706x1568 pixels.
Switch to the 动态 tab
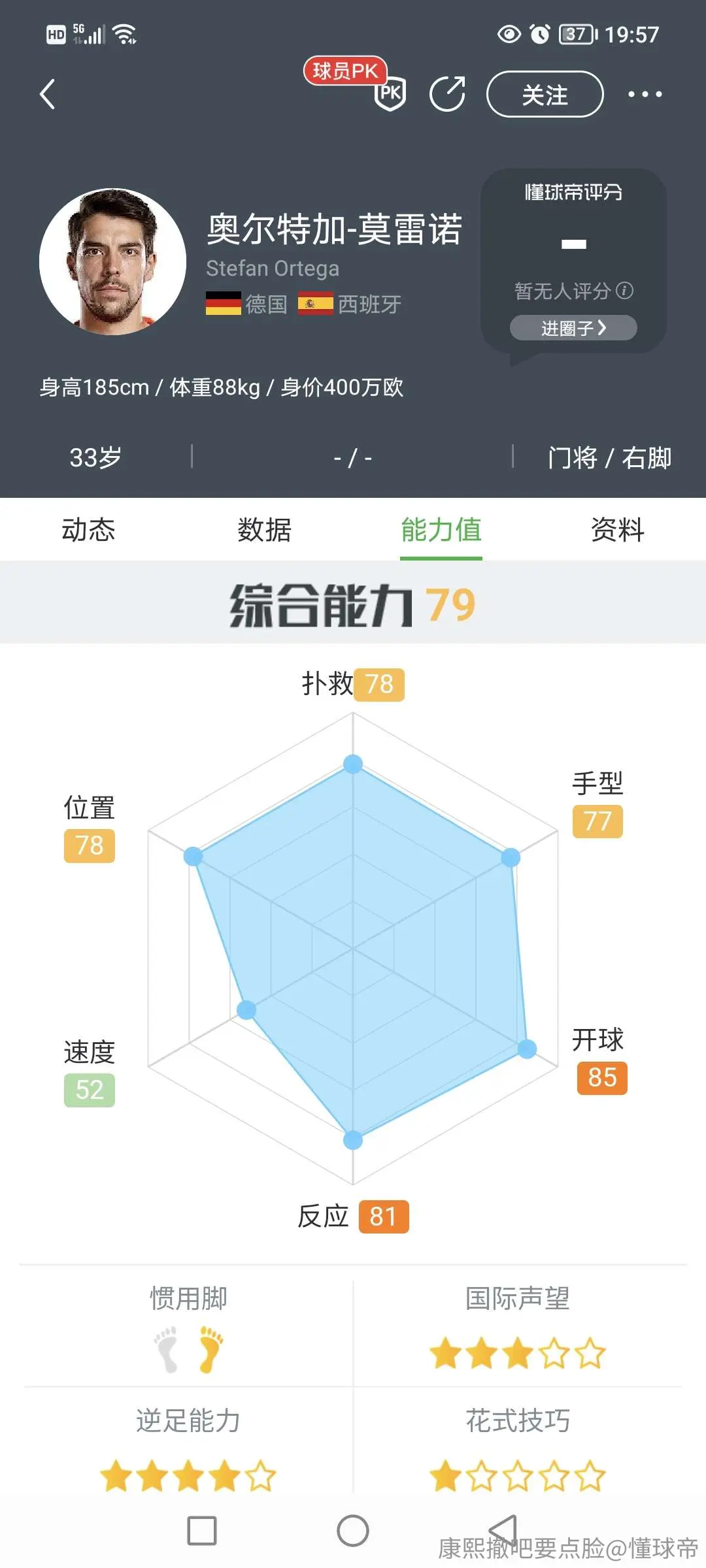click(x=88, y=529)
